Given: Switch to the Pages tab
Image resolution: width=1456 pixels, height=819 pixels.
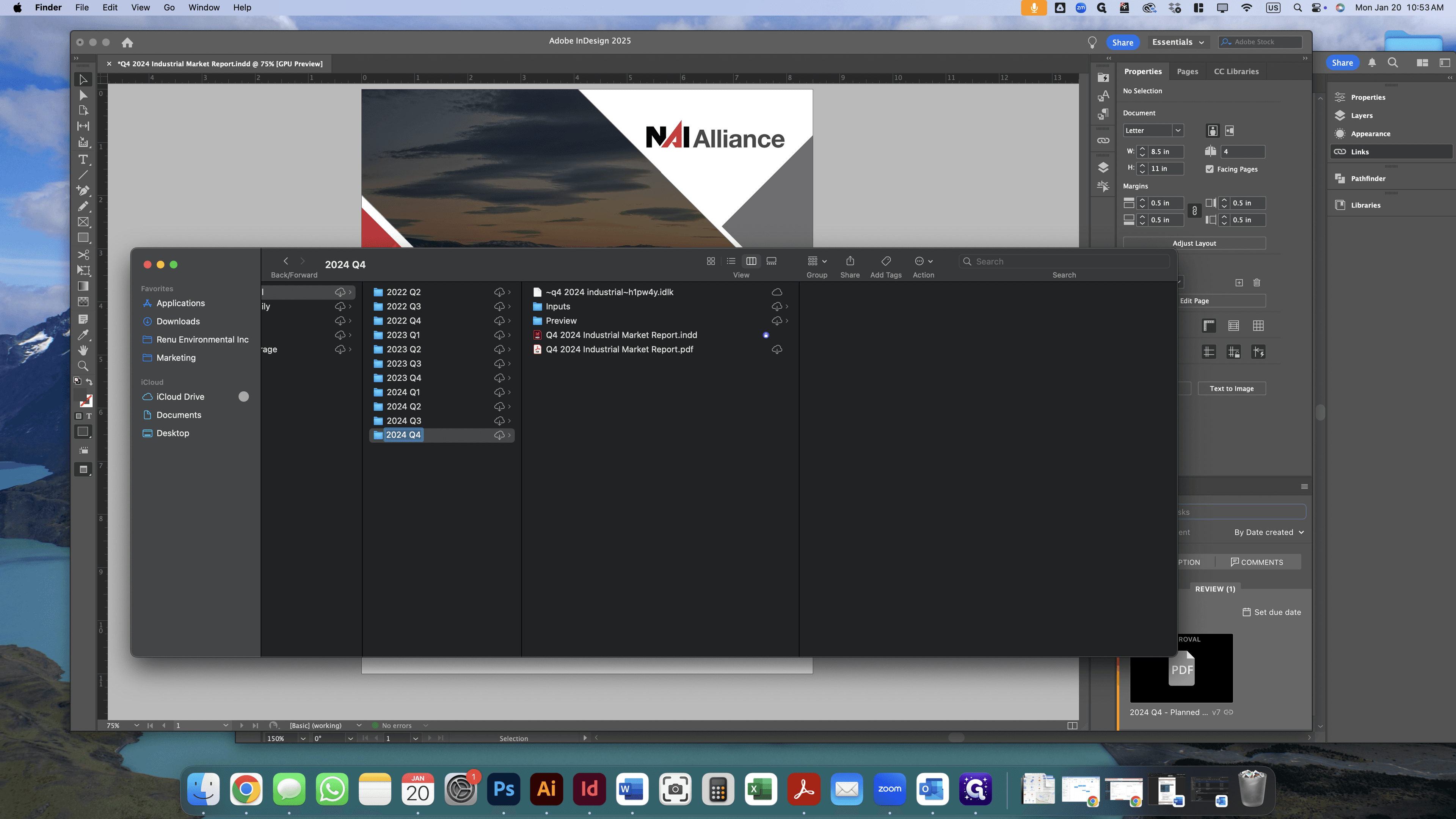Looking at the screenshot, I should [1187, 71].
